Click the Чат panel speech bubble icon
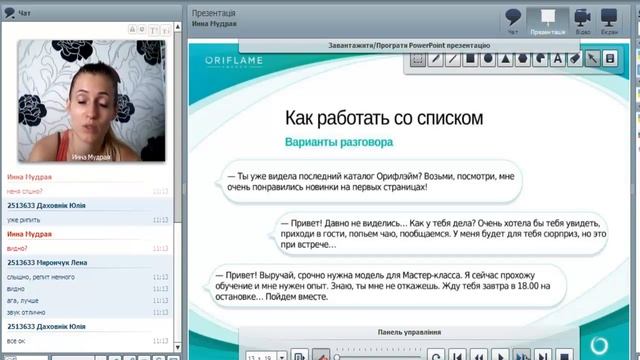Image resolution: width=640 pixels, height=360 pixels. coord(9,13)
